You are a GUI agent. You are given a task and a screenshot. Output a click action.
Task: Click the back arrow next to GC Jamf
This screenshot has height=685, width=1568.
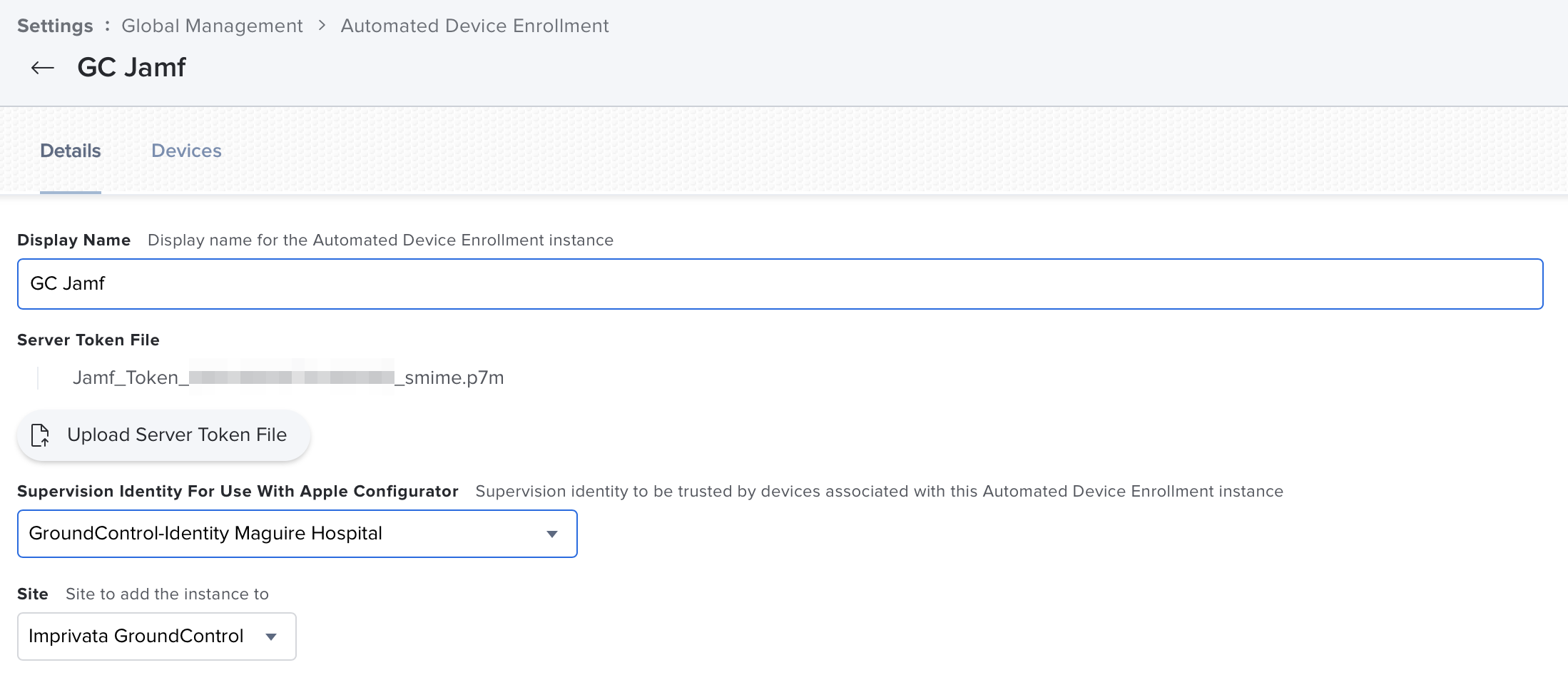tap(43, 68)
